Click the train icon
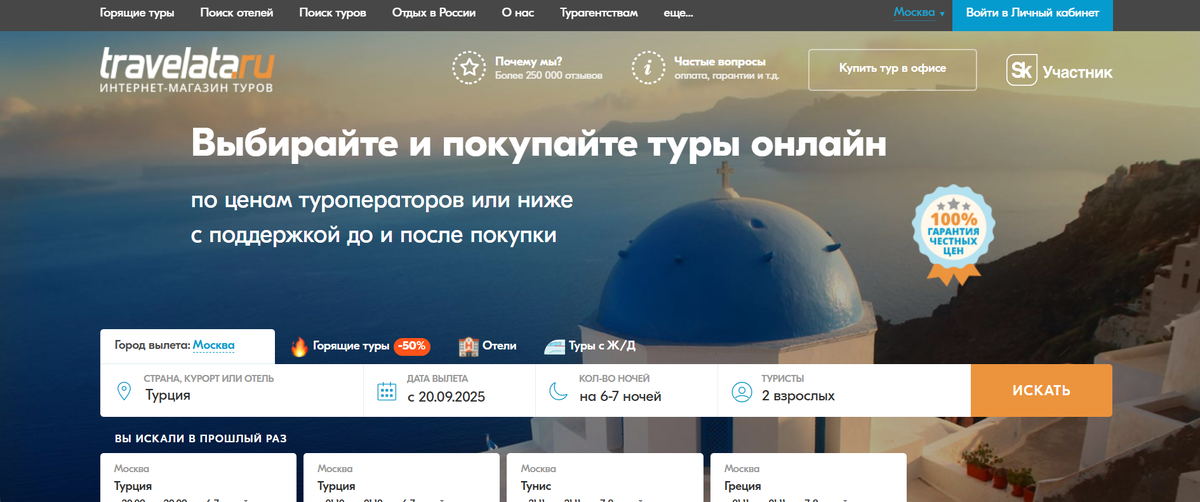This screenshot has height=502, width=1200. pos(554,346)
